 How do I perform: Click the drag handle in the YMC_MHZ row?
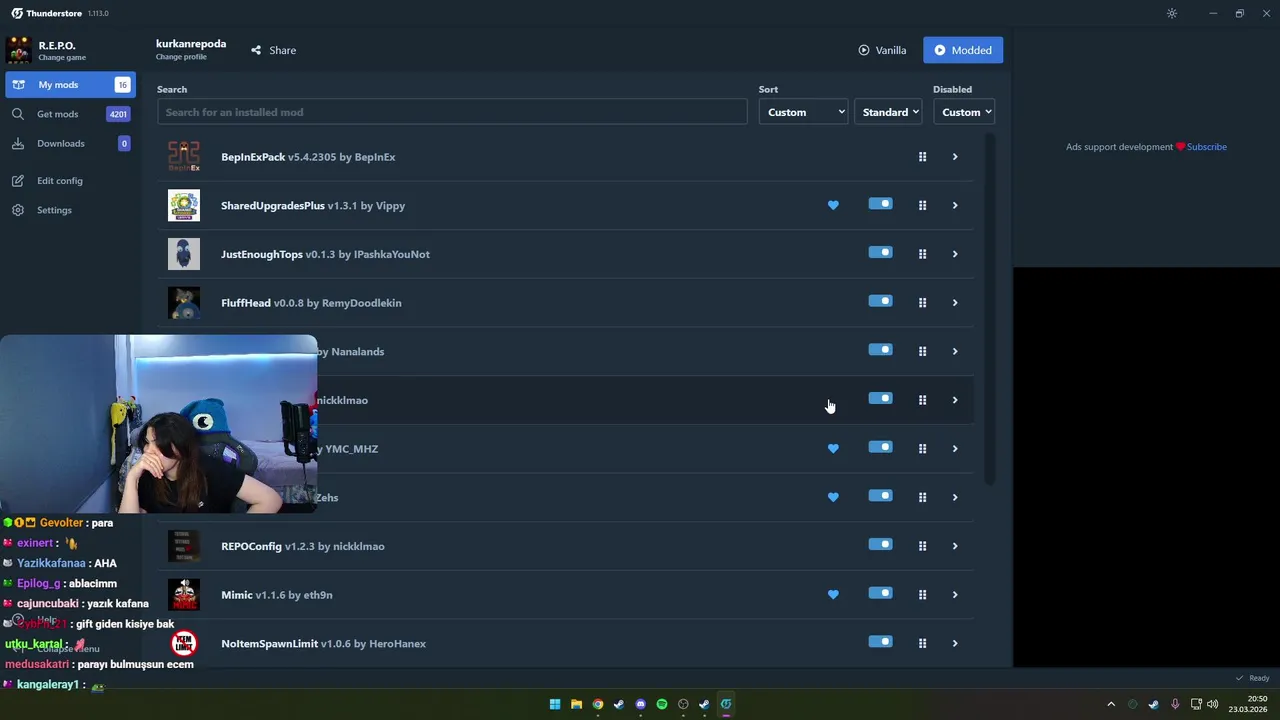[x=922, y=449]
